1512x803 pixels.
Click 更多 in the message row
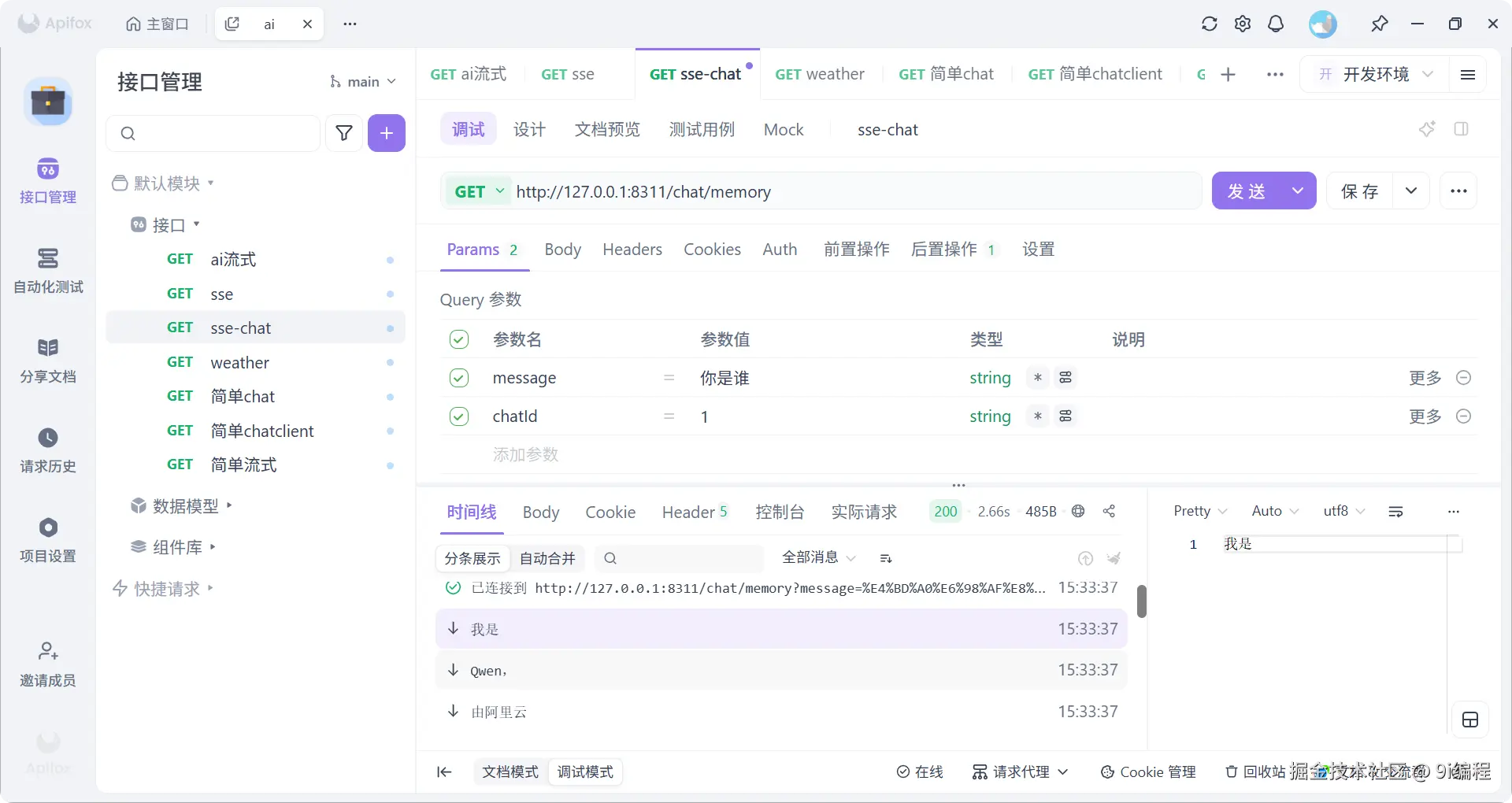(1425, 378)
